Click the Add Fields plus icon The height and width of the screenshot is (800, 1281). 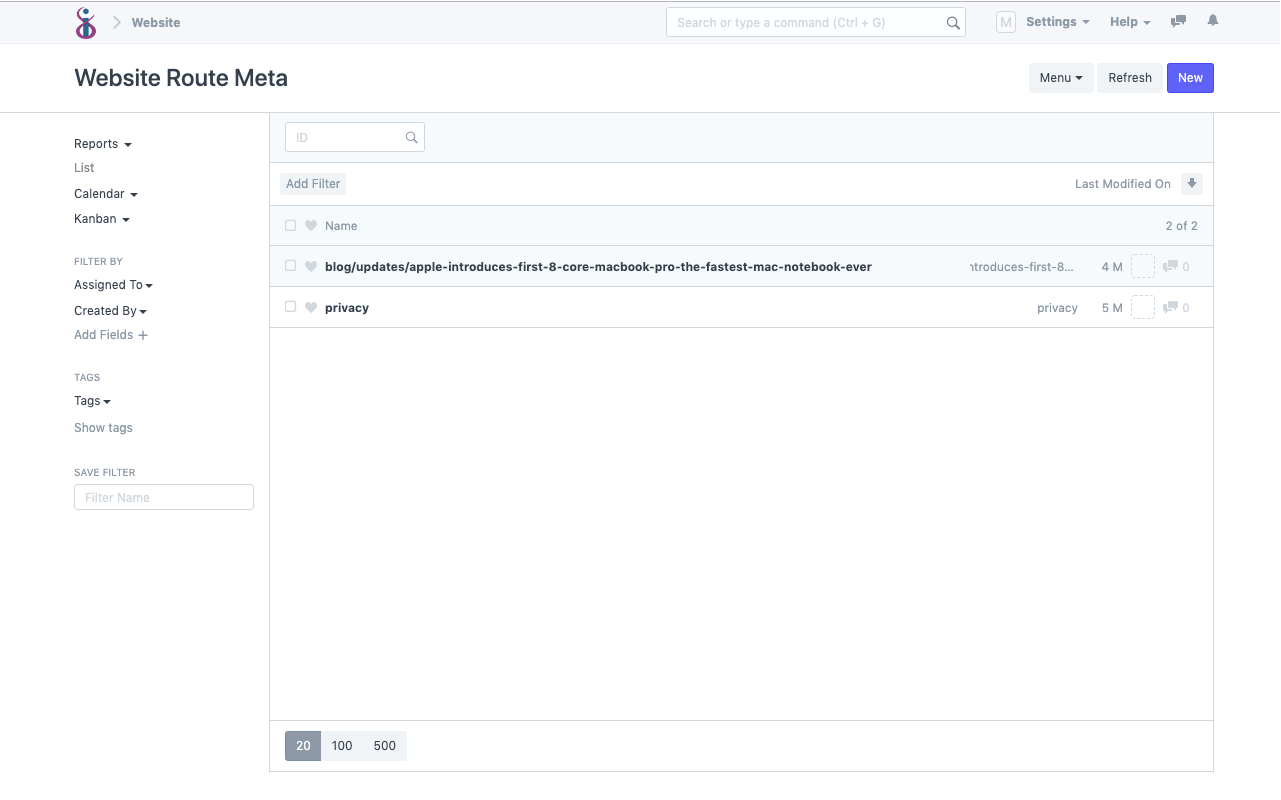tap(143, 335)
